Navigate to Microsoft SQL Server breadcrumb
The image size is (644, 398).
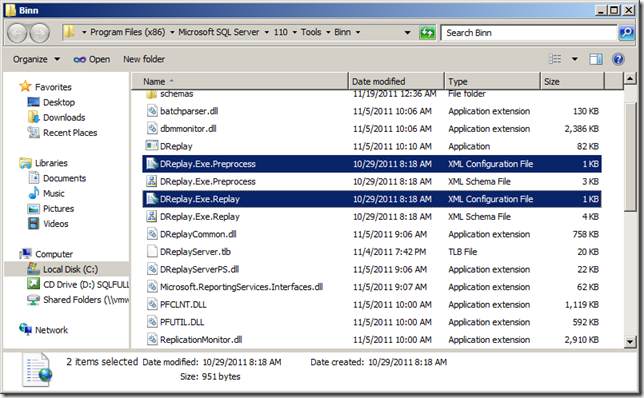218,32
